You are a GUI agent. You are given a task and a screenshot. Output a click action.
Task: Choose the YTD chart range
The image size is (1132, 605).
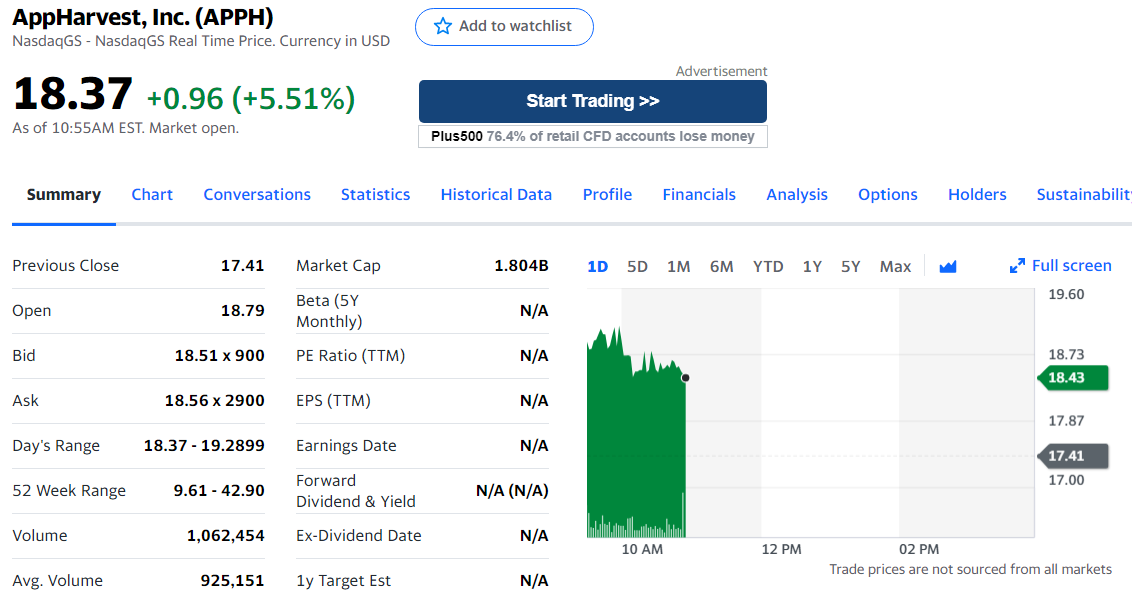[x=767, y=266]
